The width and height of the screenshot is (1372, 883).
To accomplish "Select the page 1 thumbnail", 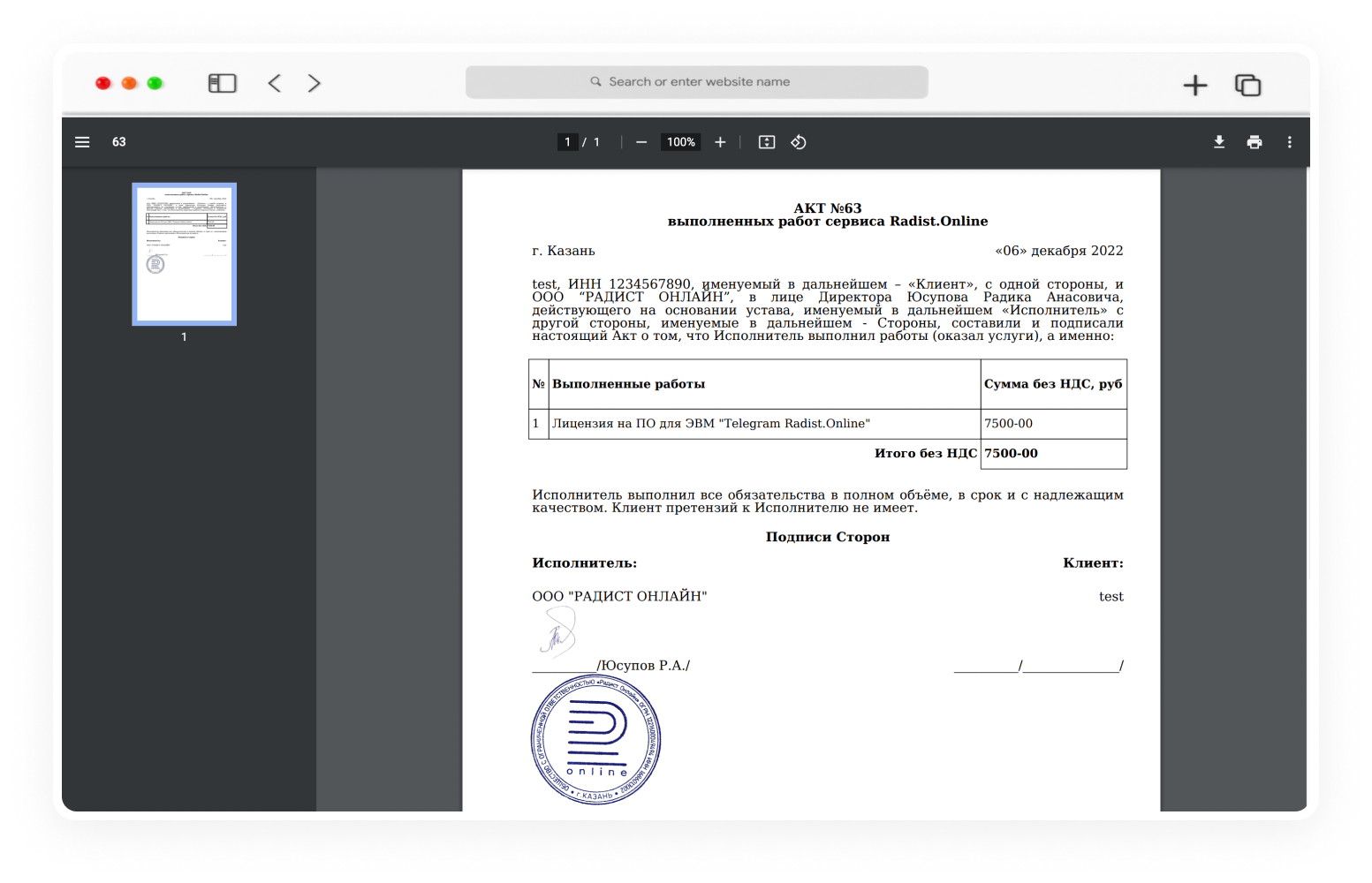I will [184, 254].
